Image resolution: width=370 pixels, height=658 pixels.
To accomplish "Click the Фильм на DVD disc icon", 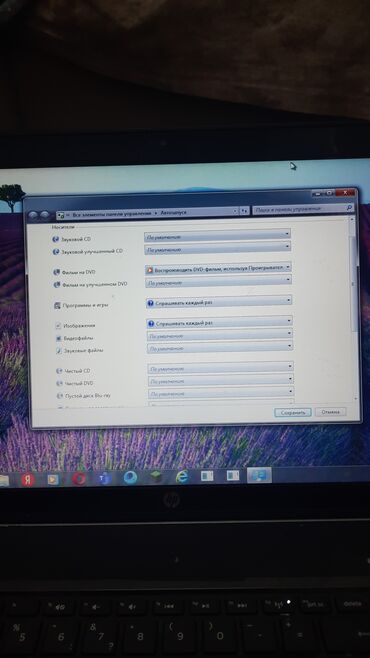I will pyautogui.click(x=56, y=272).
